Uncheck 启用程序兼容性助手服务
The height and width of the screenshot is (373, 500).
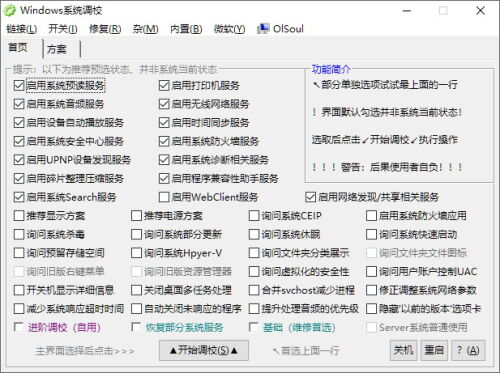(x=164, y=178)
